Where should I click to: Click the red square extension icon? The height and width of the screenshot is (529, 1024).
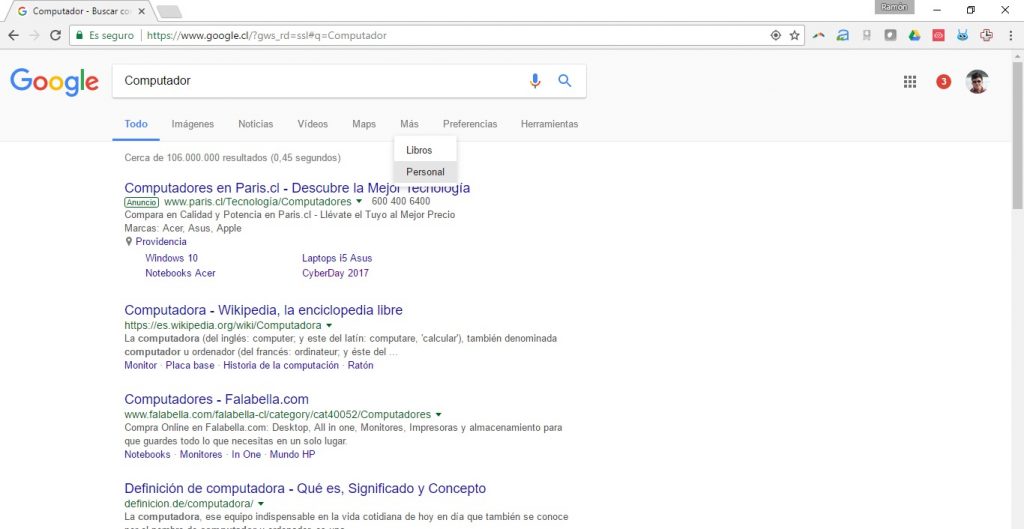(938, 36)
